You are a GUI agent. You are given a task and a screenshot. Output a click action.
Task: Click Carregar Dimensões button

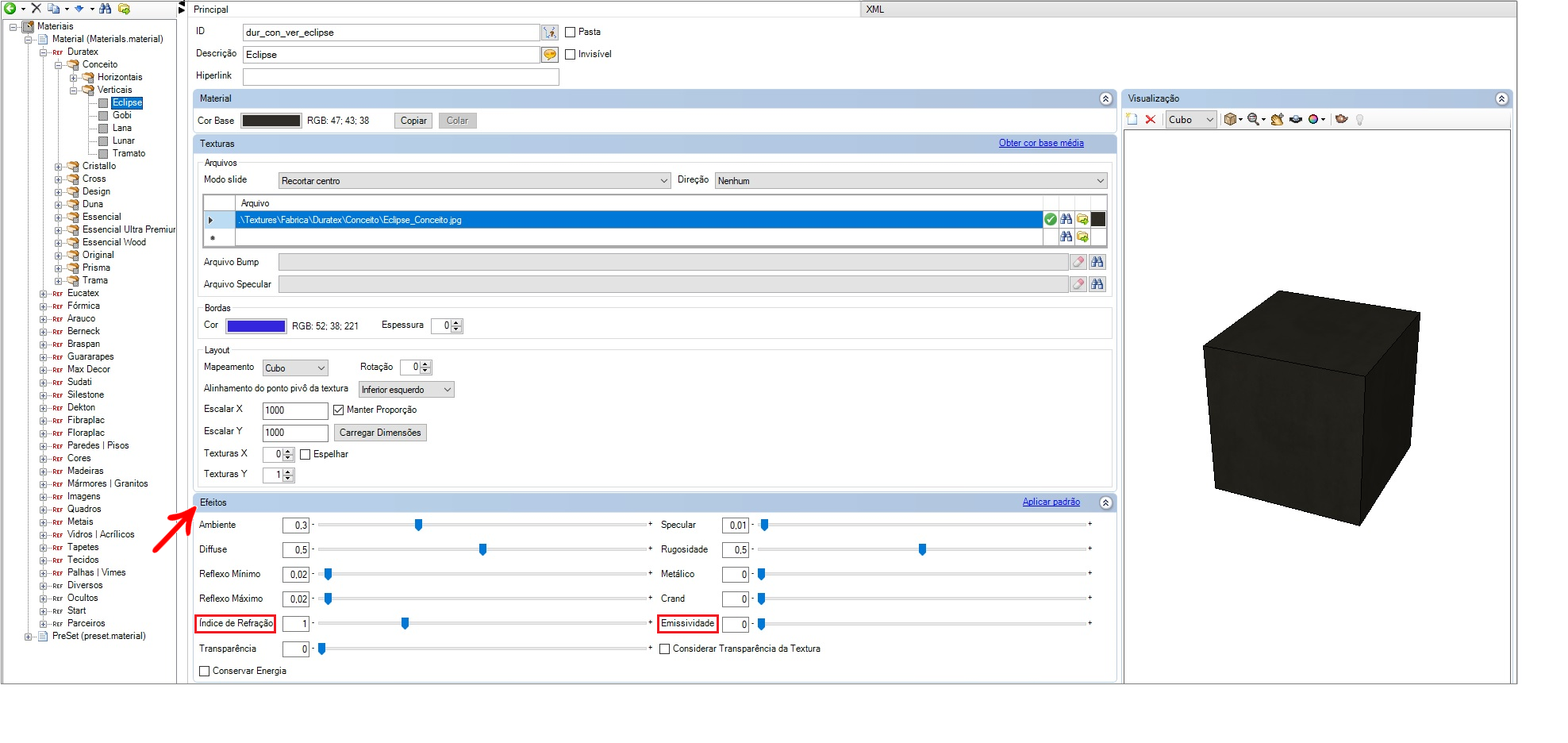380,433
